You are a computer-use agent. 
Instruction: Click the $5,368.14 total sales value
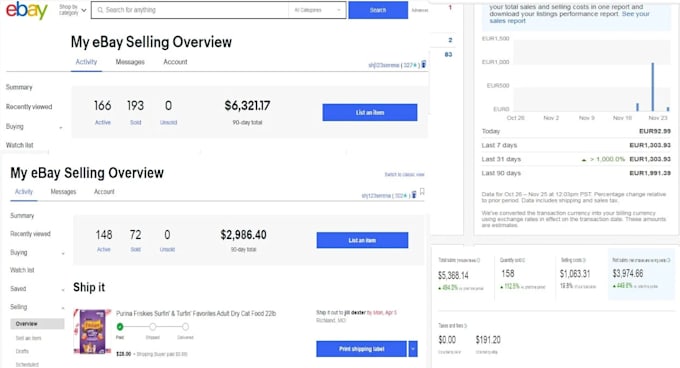[x=453, y=275]
